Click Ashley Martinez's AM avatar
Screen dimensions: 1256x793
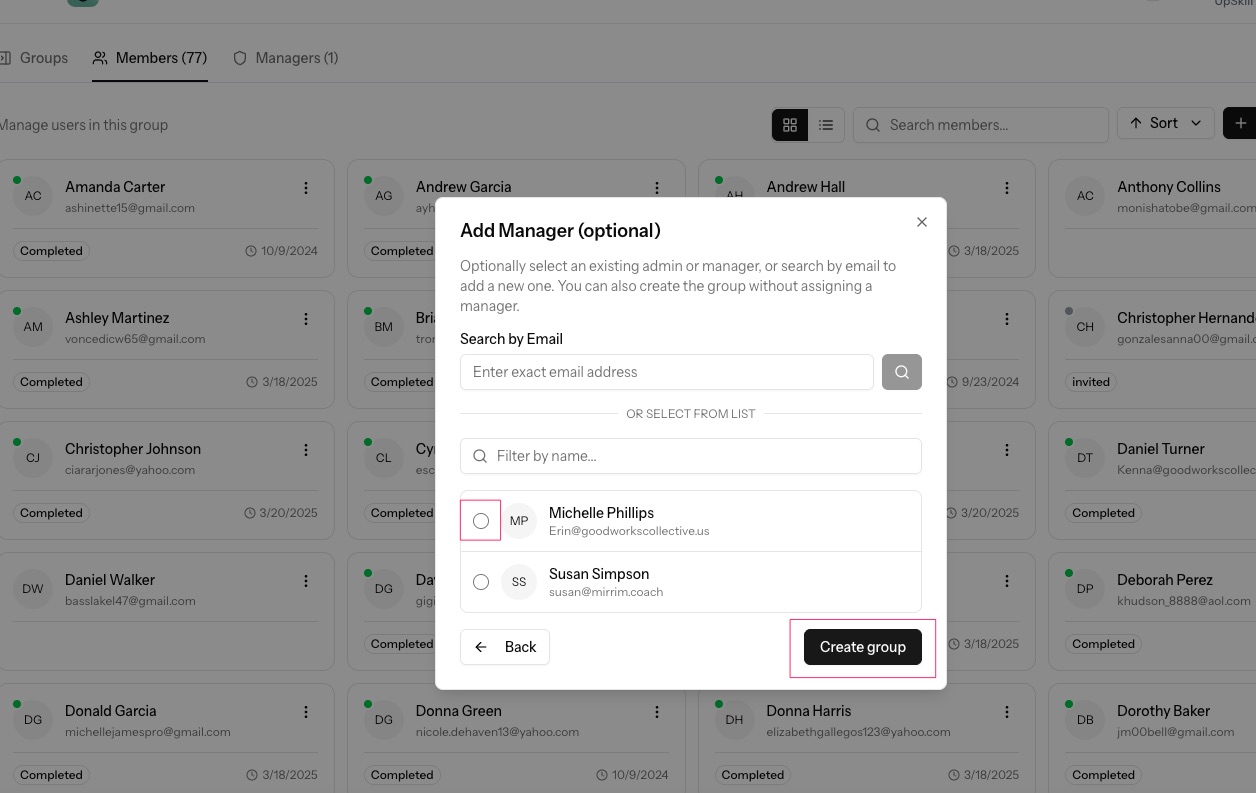33,327
